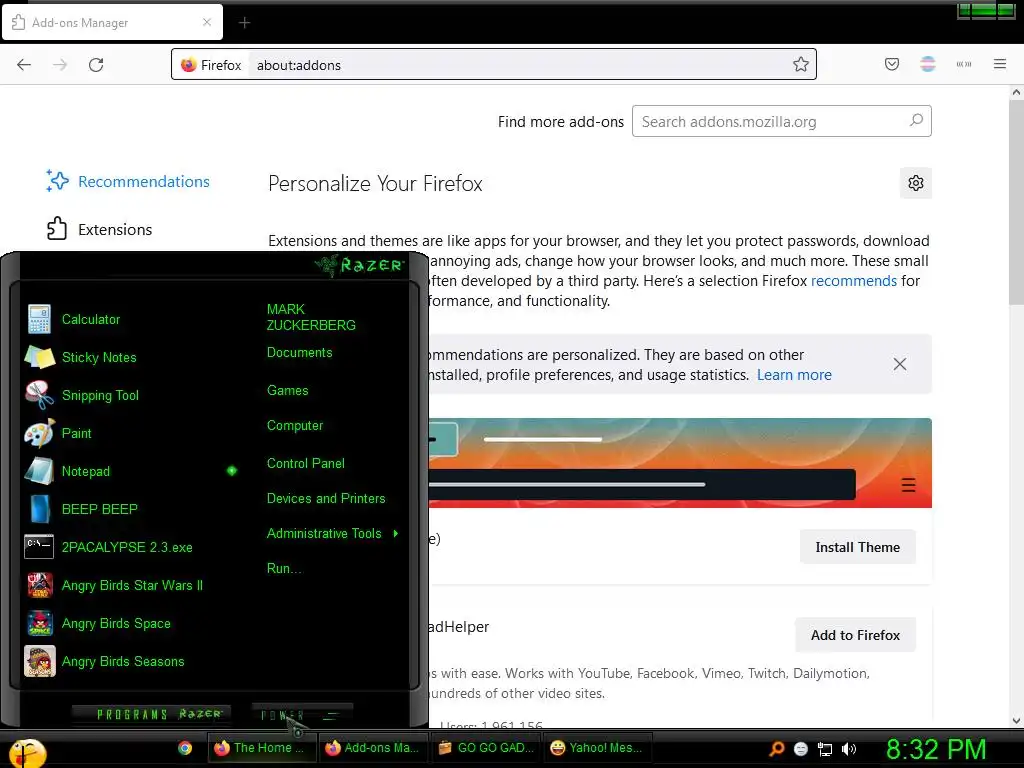This screenshot has height=768, width=1024.
Task: Click the orange magnifier tray icon
Action: click(776, 749)
